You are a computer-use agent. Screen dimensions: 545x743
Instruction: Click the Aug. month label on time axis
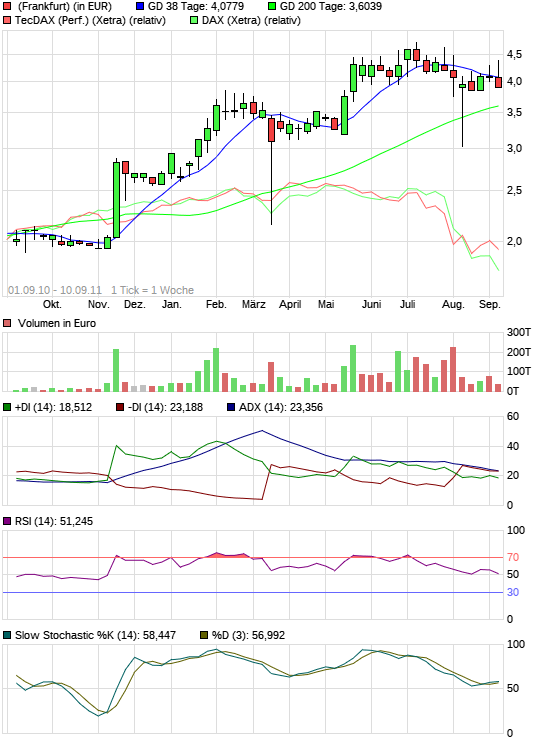453,304
